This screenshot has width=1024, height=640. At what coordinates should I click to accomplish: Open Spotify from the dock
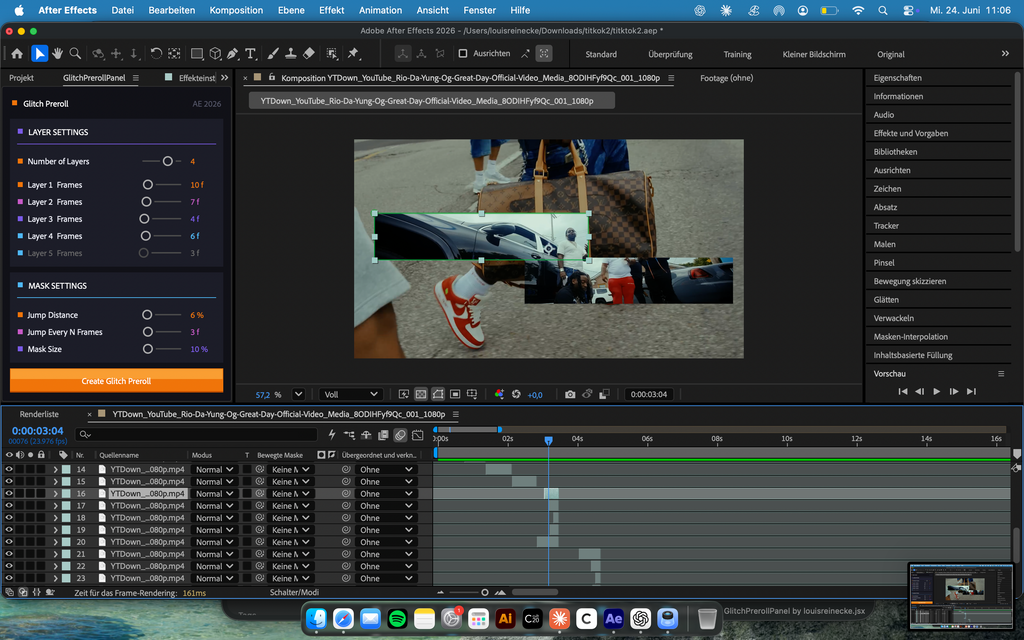[397, 618]
